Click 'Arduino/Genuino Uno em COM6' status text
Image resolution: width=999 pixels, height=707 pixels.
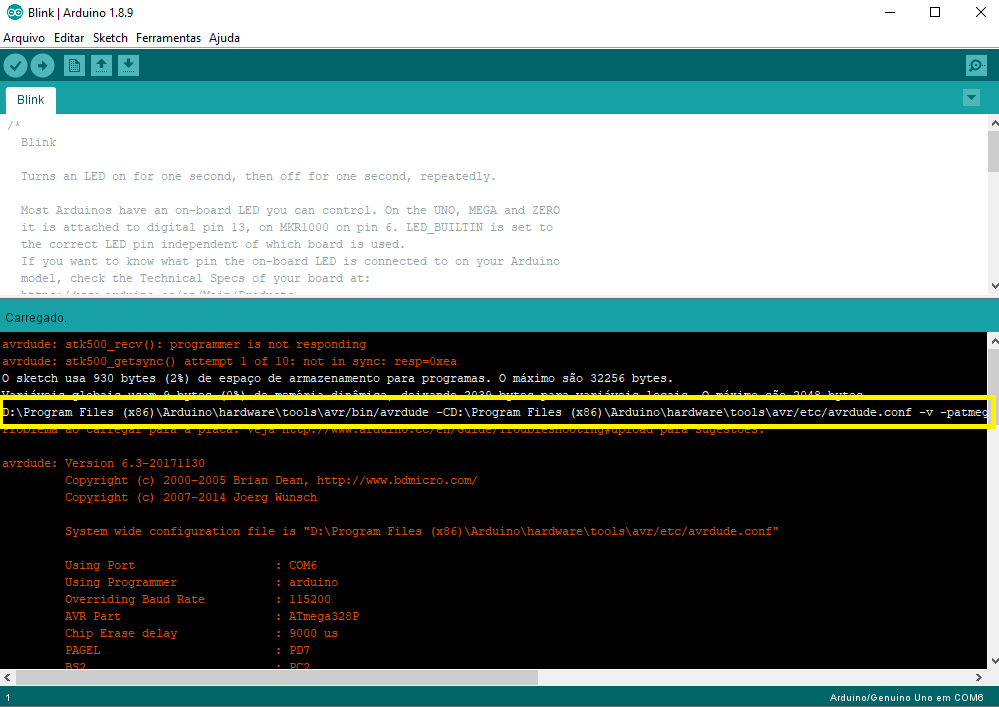pyautogui.click(x=906, y=697)
